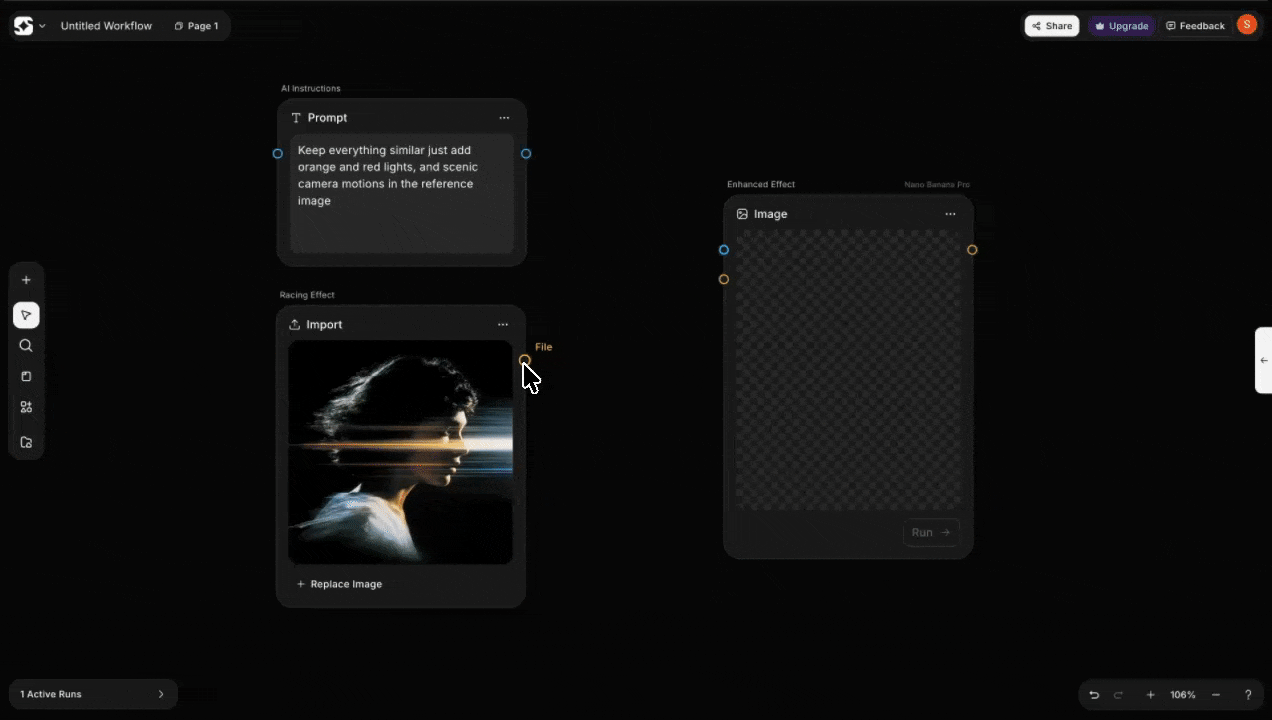Click the Untitled Workflow title

pos(106,26)
